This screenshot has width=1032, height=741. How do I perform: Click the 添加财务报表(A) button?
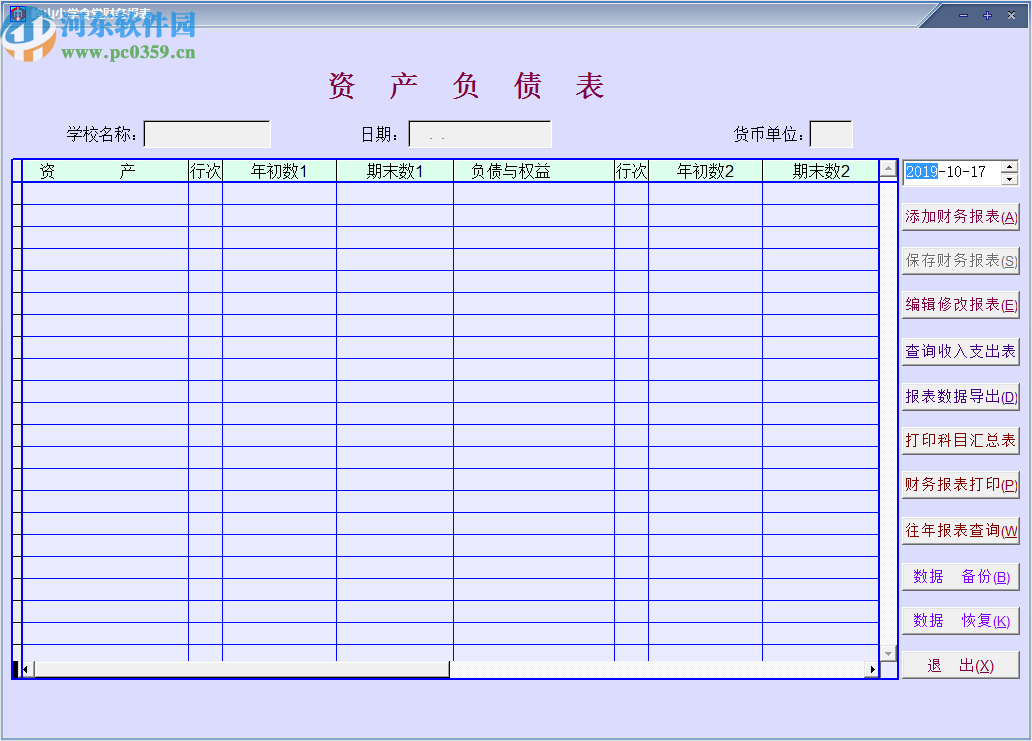point(960,216)
